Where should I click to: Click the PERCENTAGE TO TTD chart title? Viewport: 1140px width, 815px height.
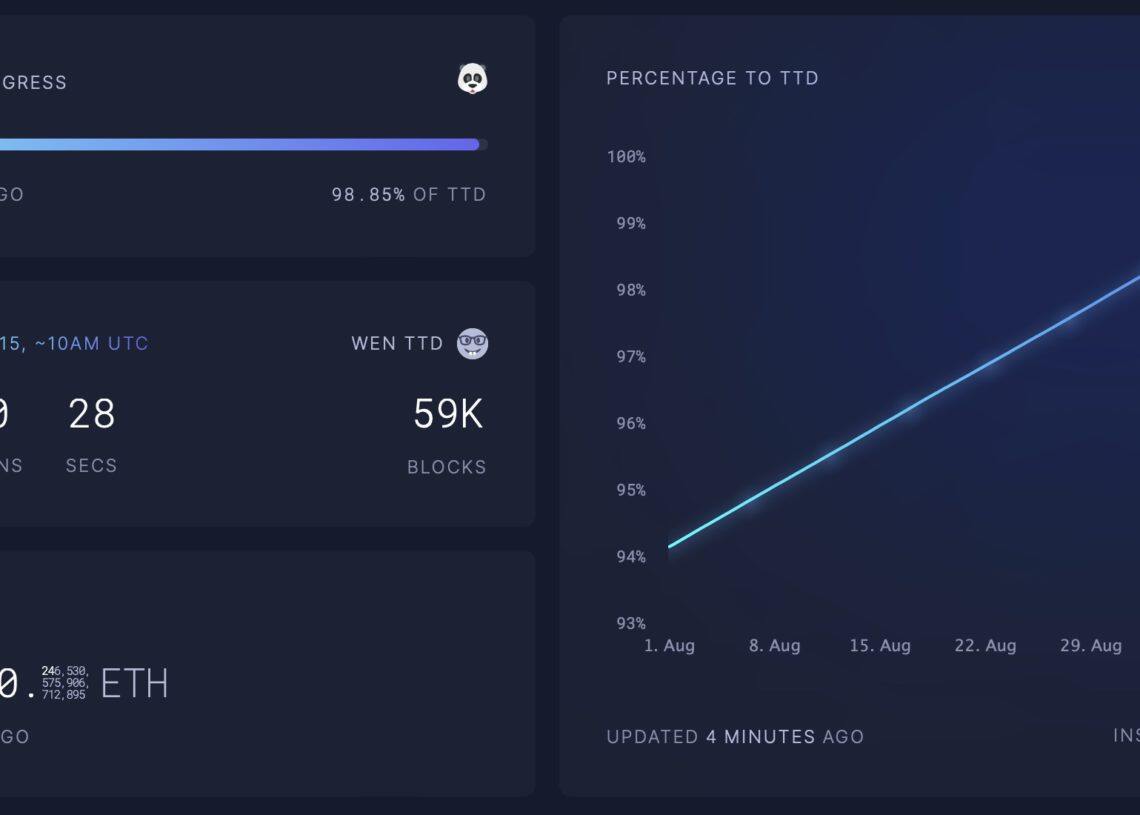point(712,78)
